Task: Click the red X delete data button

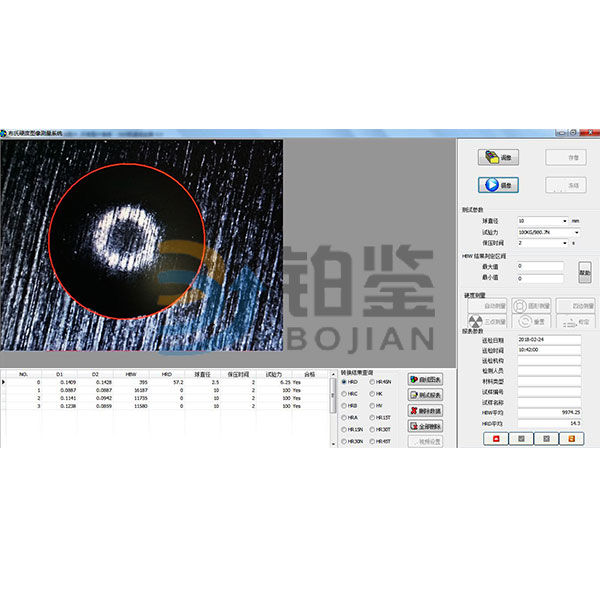Action: (425, 410)
